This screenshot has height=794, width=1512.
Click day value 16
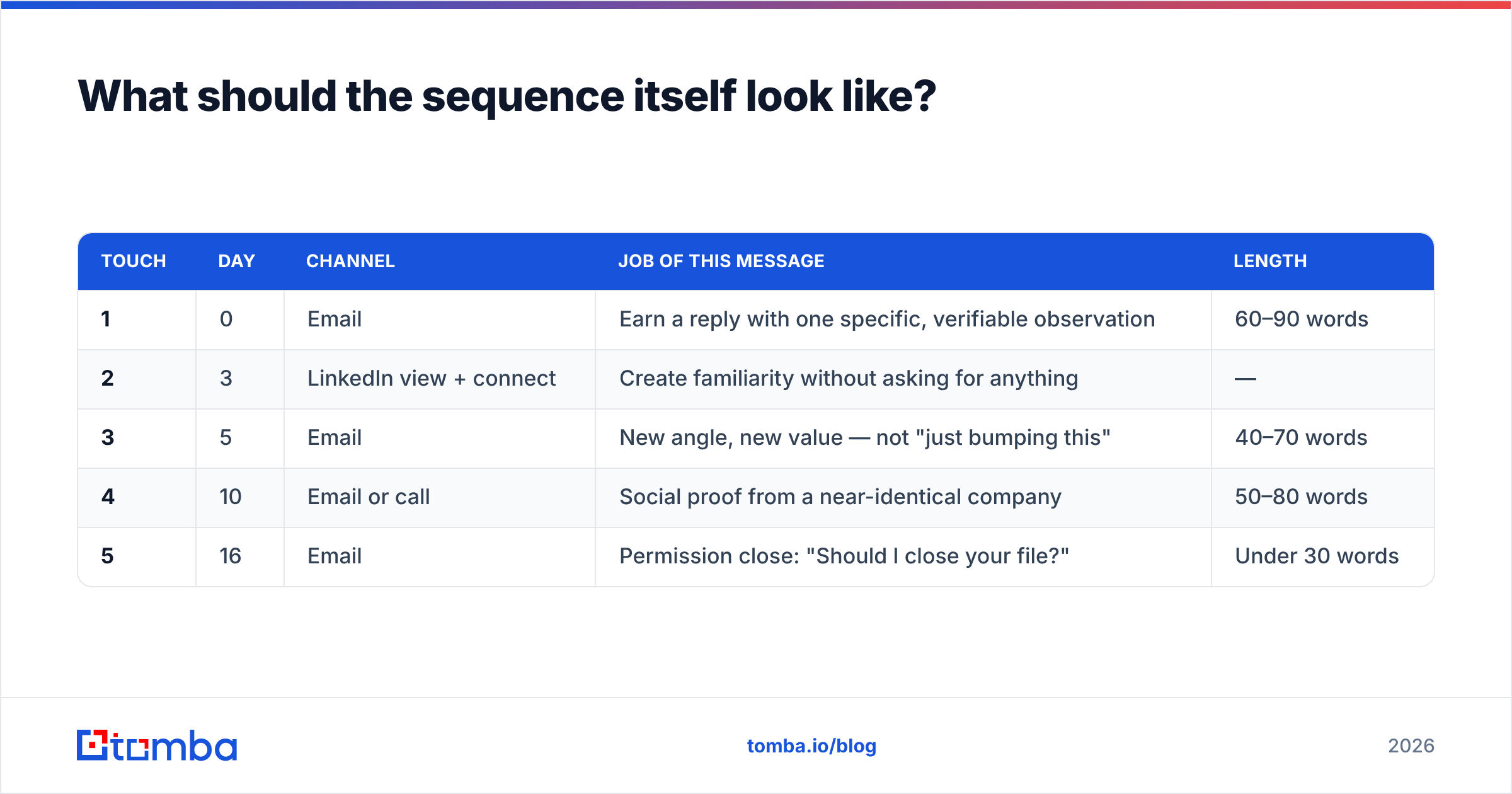click(230, 556)
